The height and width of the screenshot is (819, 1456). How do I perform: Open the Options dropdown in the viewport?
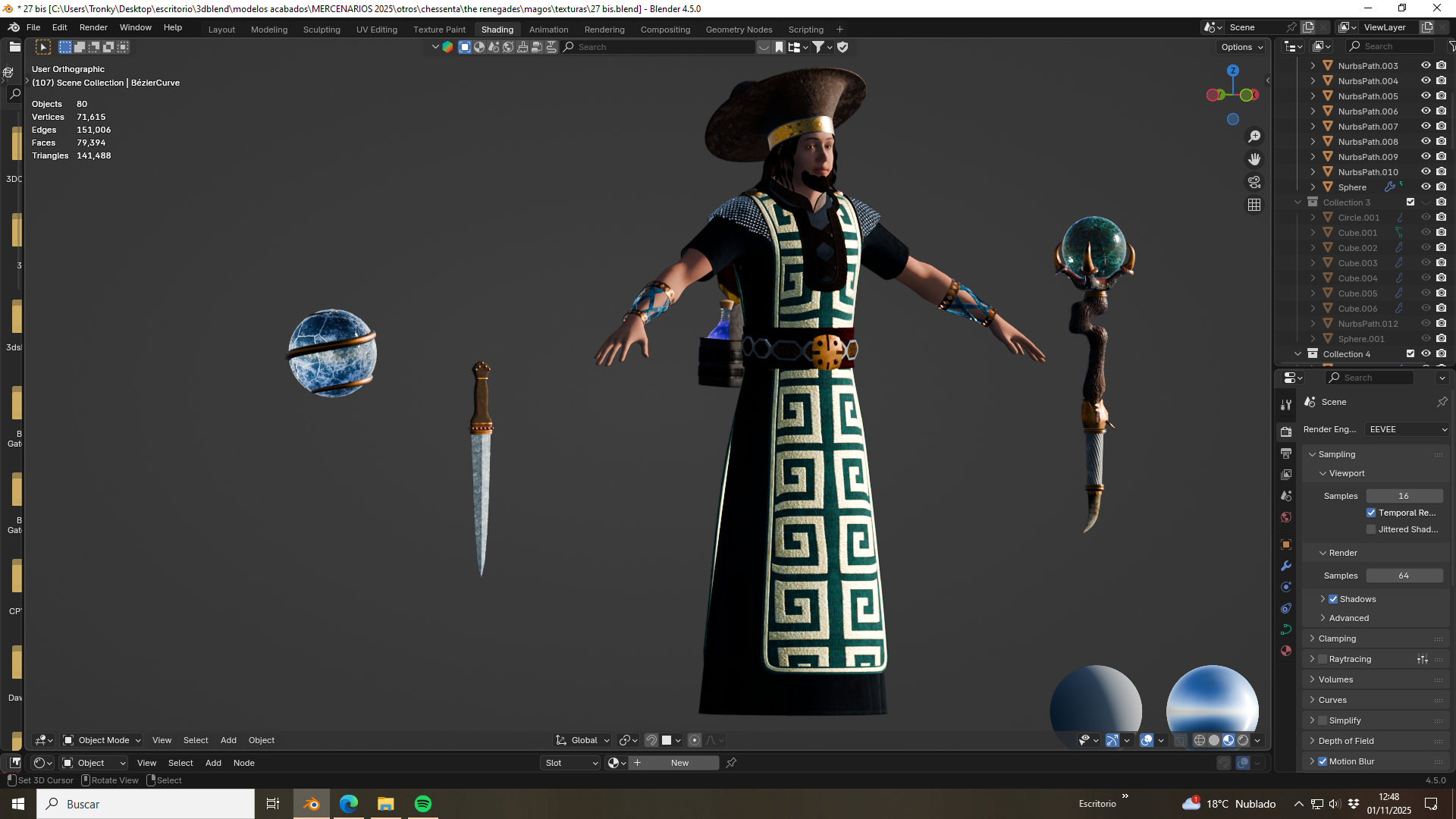click(1241, 47)
